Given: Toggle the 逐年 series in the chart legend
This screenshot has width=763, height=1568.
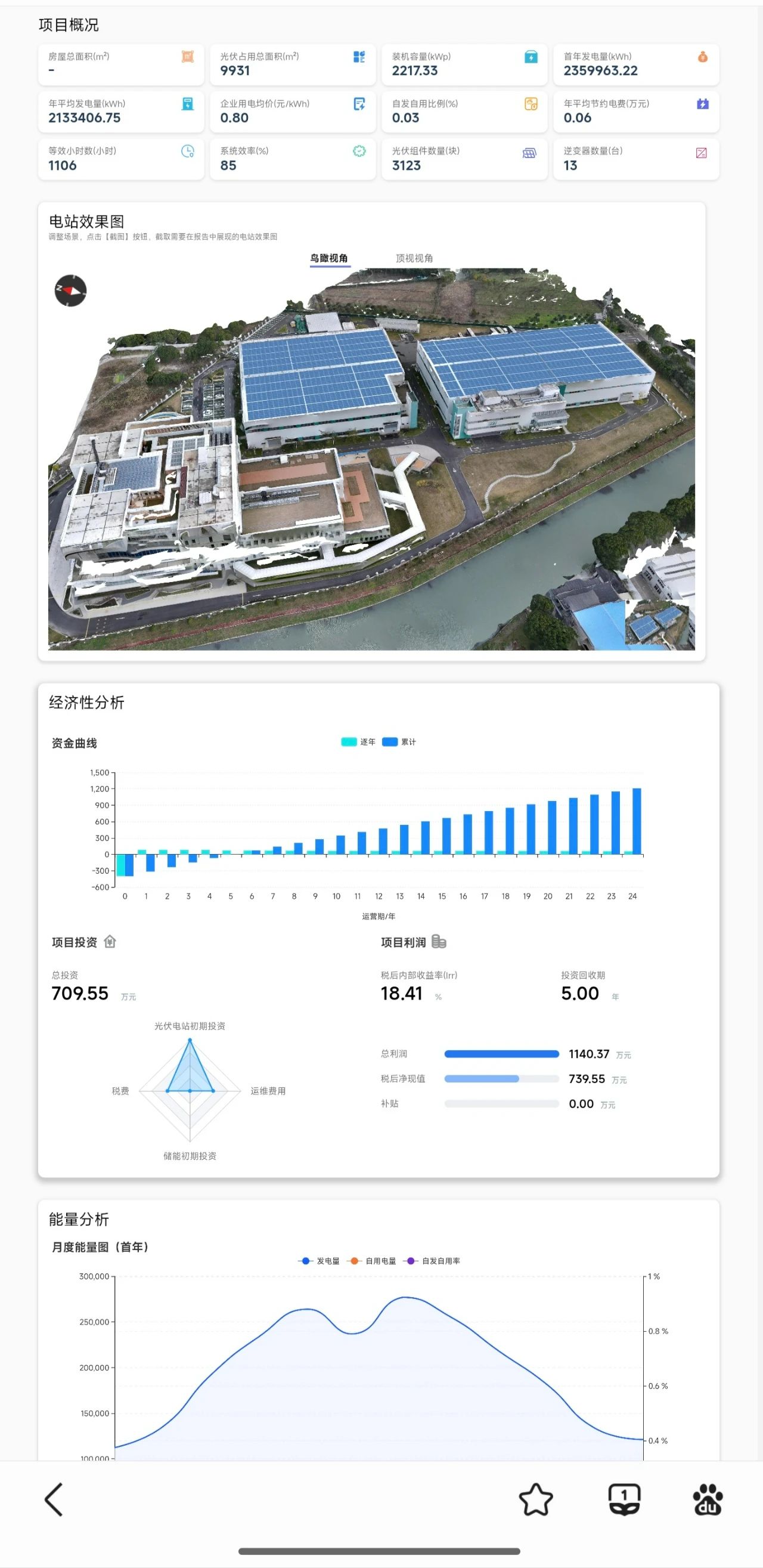Looking at the screenshot, I should click(358, 741).
